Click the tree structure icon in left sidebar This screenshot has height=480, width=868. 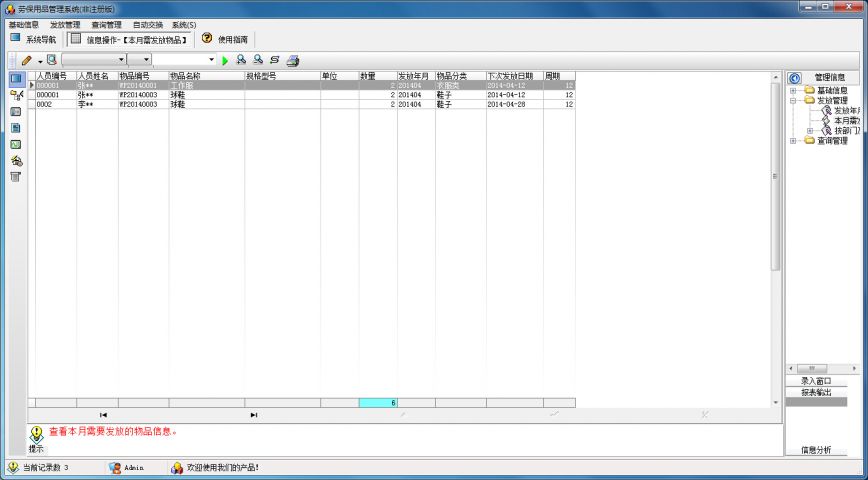pos(16,94)
